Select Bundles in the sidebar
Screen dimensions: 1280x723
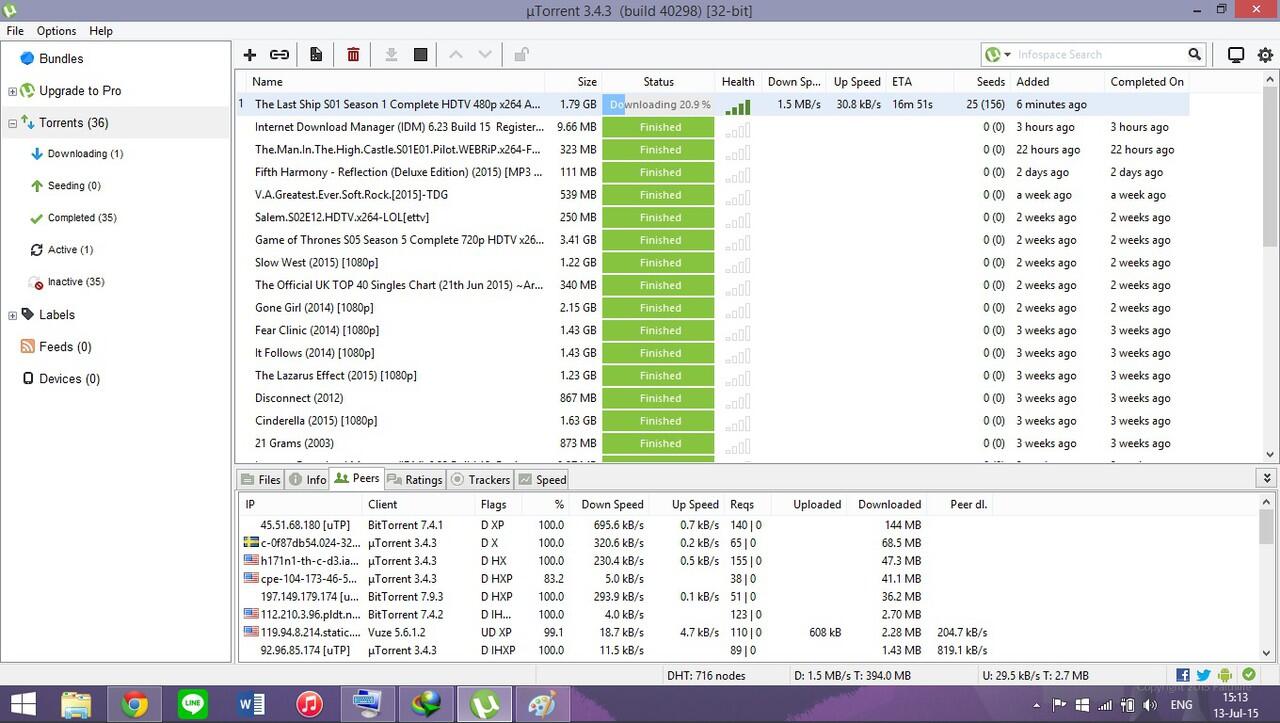[61, 59]
